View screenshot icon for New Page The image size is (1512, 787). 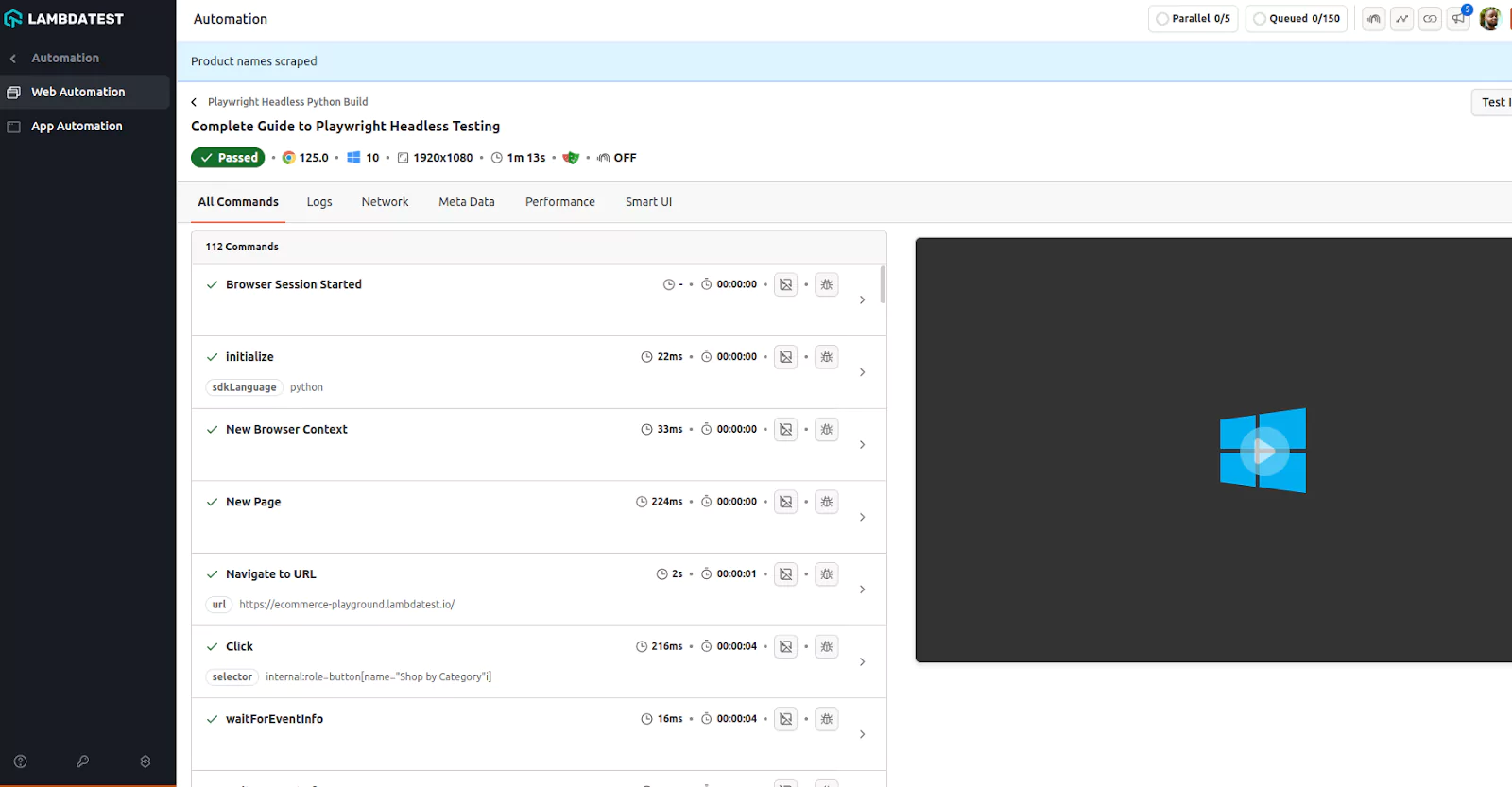tap(786, 502)
